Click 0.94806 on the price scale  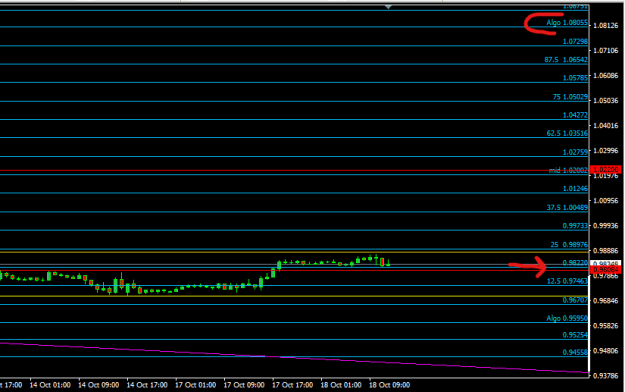tap(605, 351)
